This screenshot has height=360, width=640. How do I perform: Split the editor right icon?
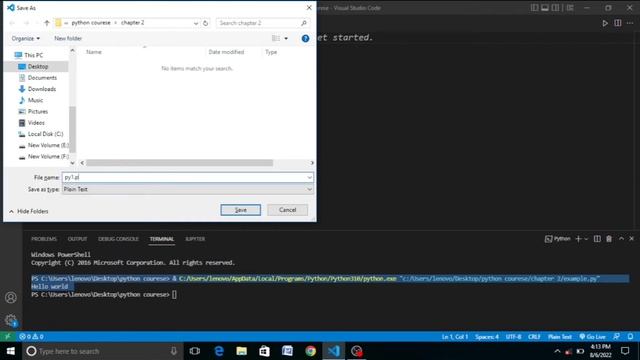coord(618,23)
